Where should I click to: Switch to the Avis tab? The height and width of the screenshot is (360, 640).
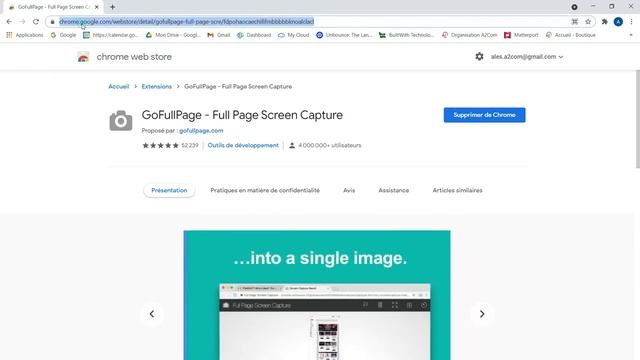click(x=349, y=190)
